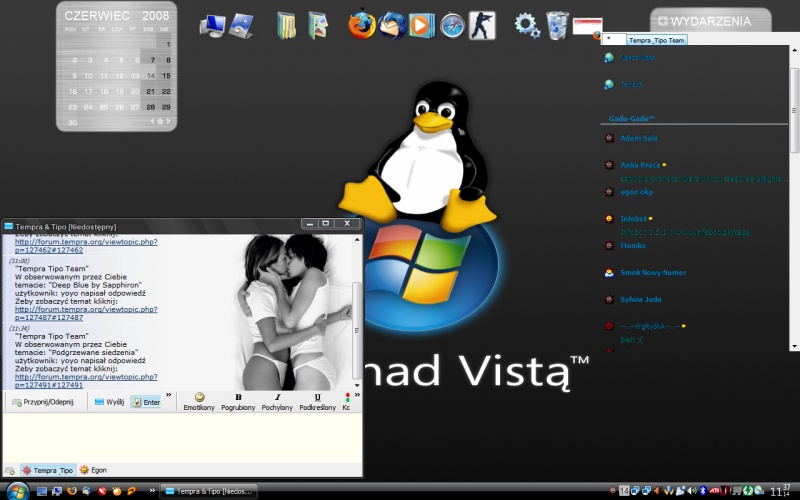Launch Safari compass icon in the dock
Image resolution: width=800 pixels, height=500 pixels.
coord(452,26)
